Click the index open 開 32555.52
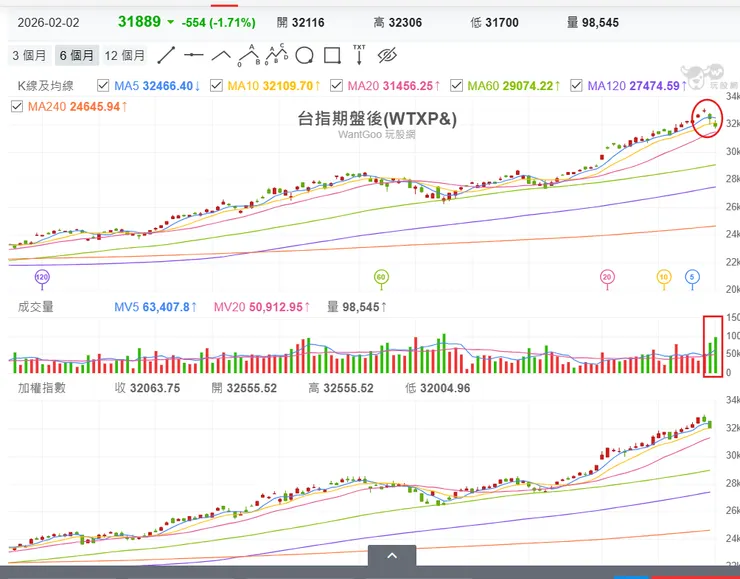This screenshot has height=579, width=740. pos(244,388)
